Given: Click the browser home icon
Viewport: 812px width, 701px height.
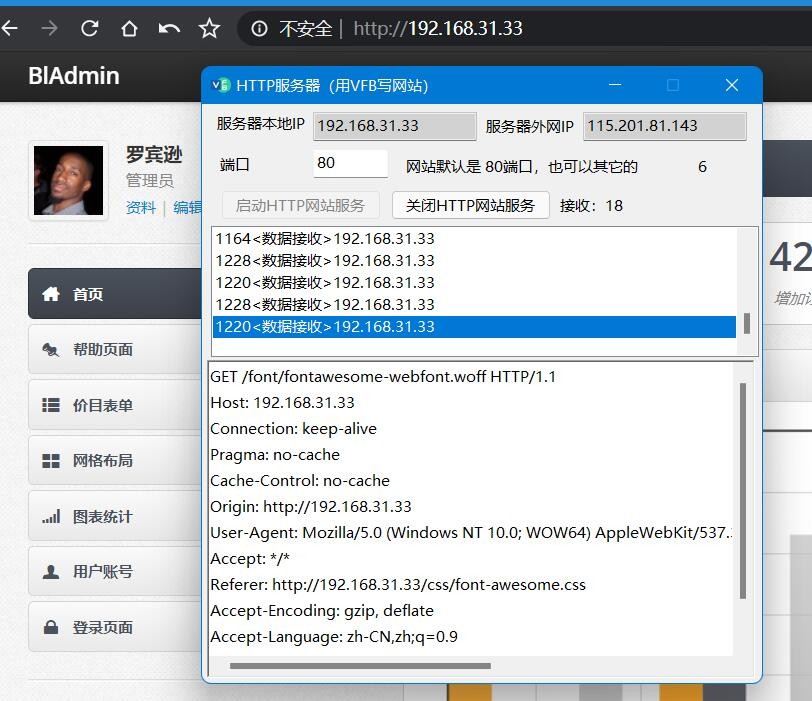Looking at the screenshot, I should pos(129,29).
